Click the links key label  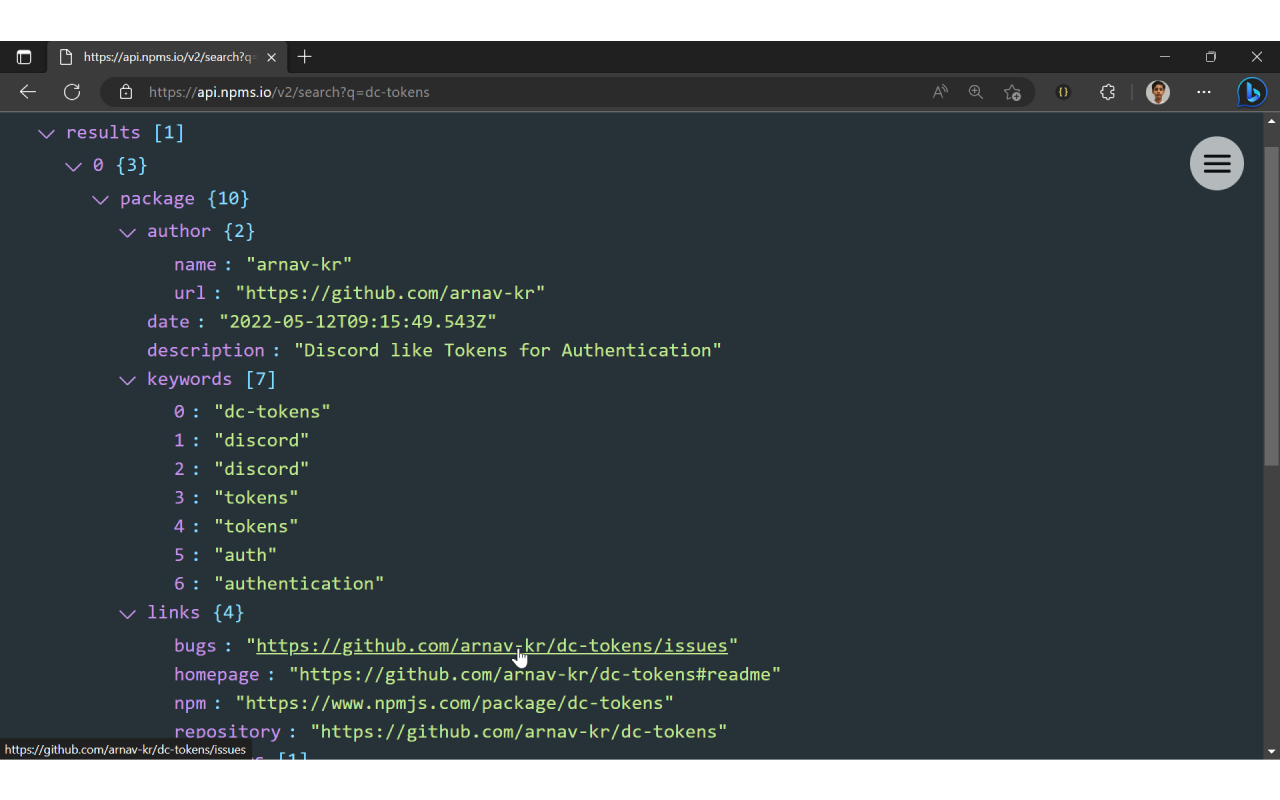(173, 613)
